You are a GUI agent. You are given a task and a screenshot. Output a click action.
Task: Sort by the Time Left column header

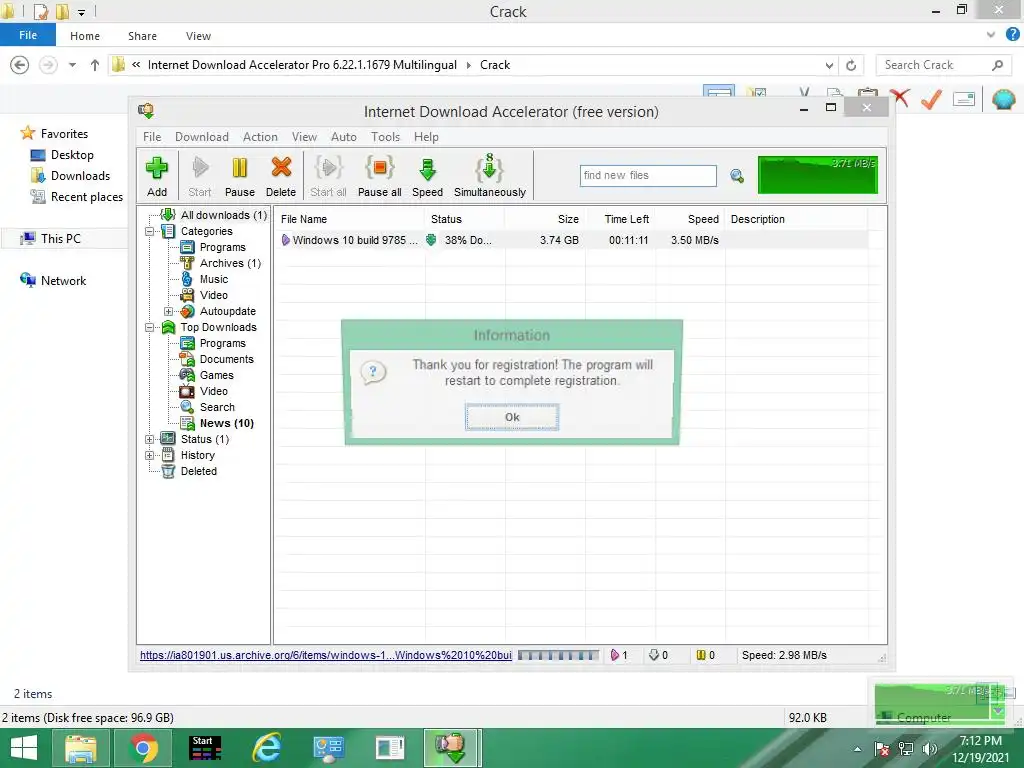click(x=620, y=219)
